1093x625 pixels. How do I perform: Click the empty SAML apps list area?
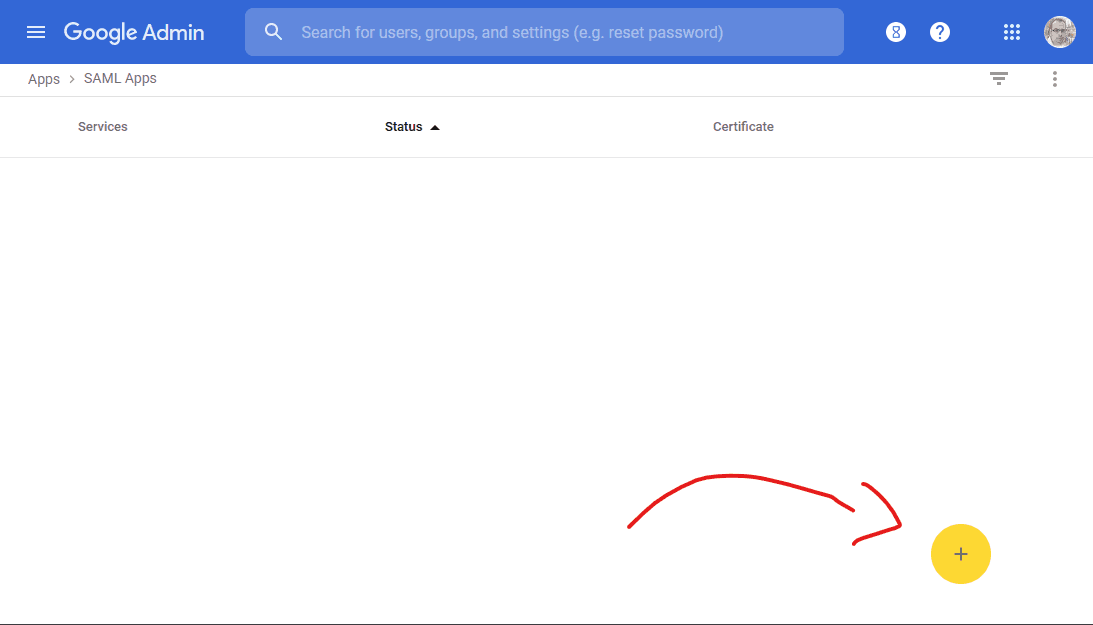pos(400,330)
